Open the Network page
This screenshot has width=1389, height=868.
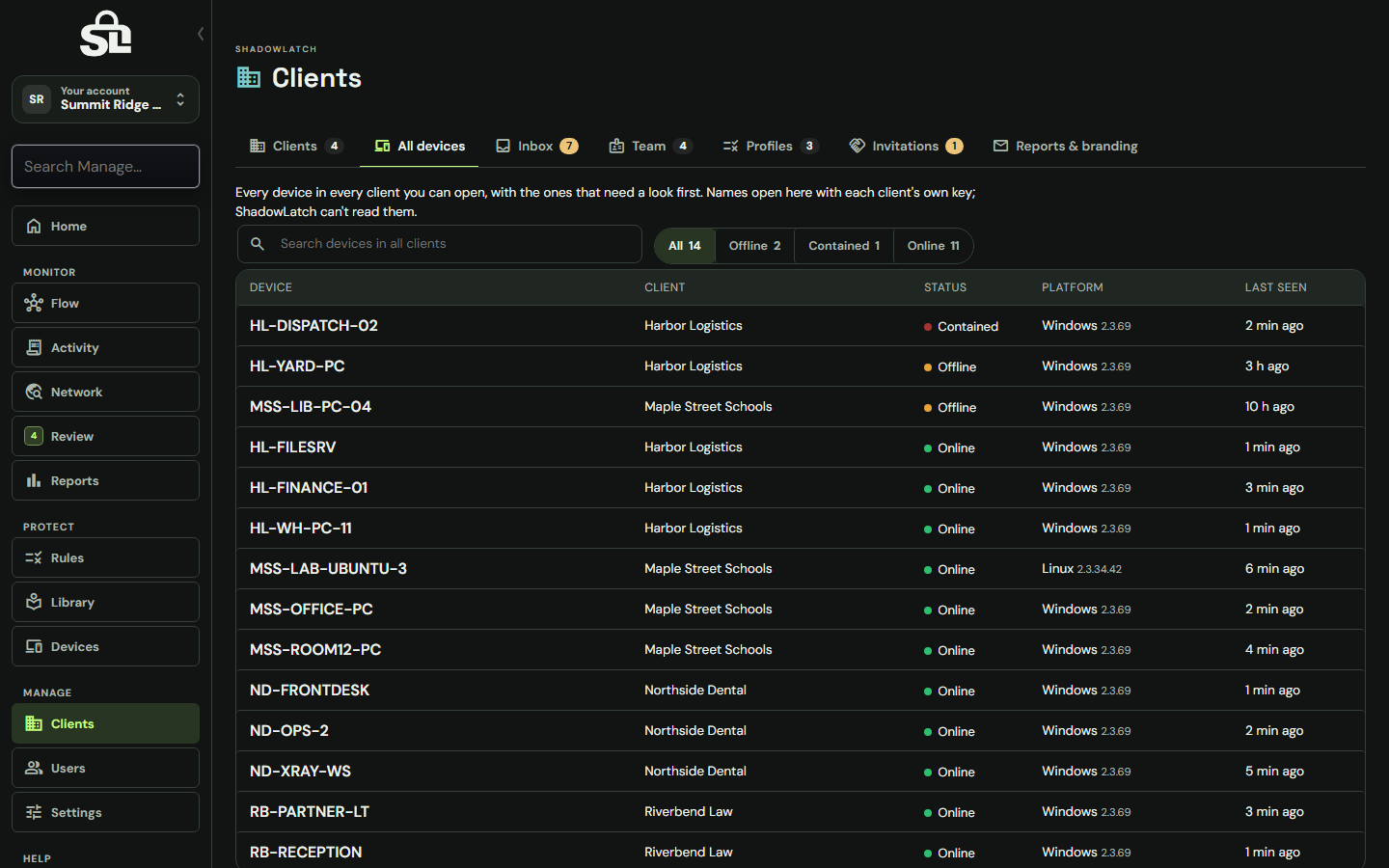(105, 392)
